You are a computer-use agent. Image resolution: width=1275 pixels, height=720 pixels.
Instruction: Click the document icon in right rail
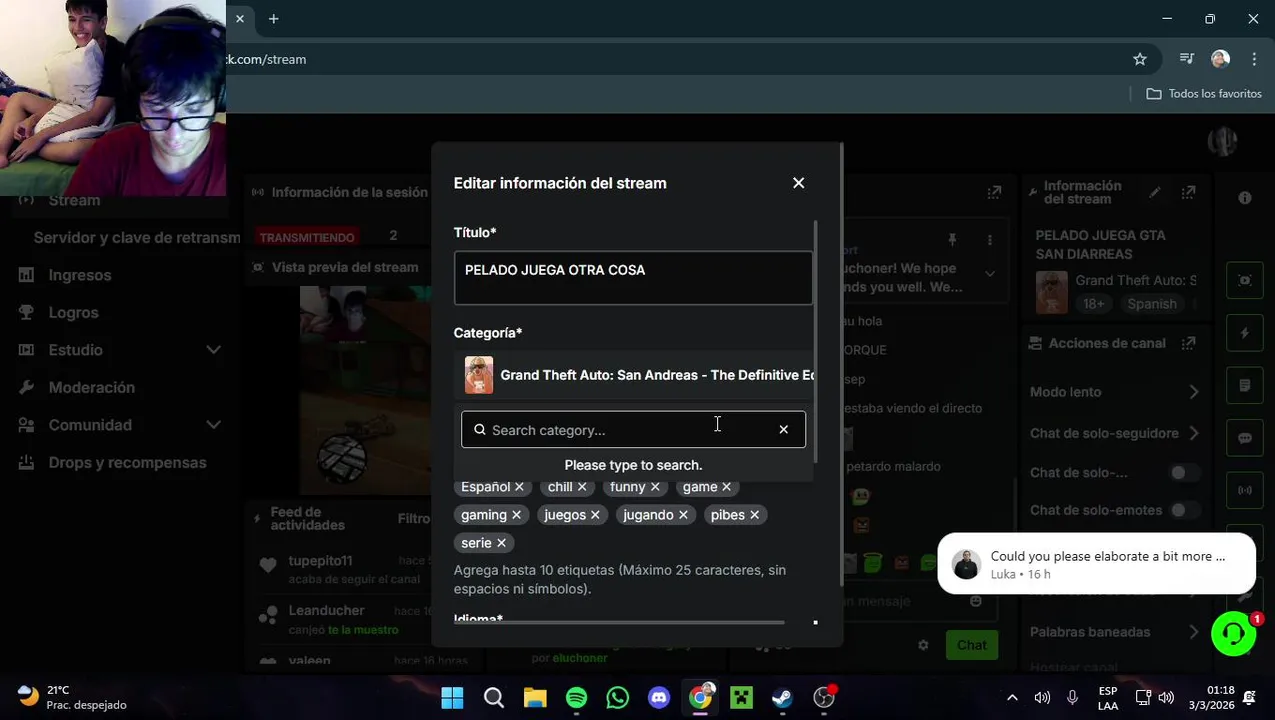coord(1245,385)
